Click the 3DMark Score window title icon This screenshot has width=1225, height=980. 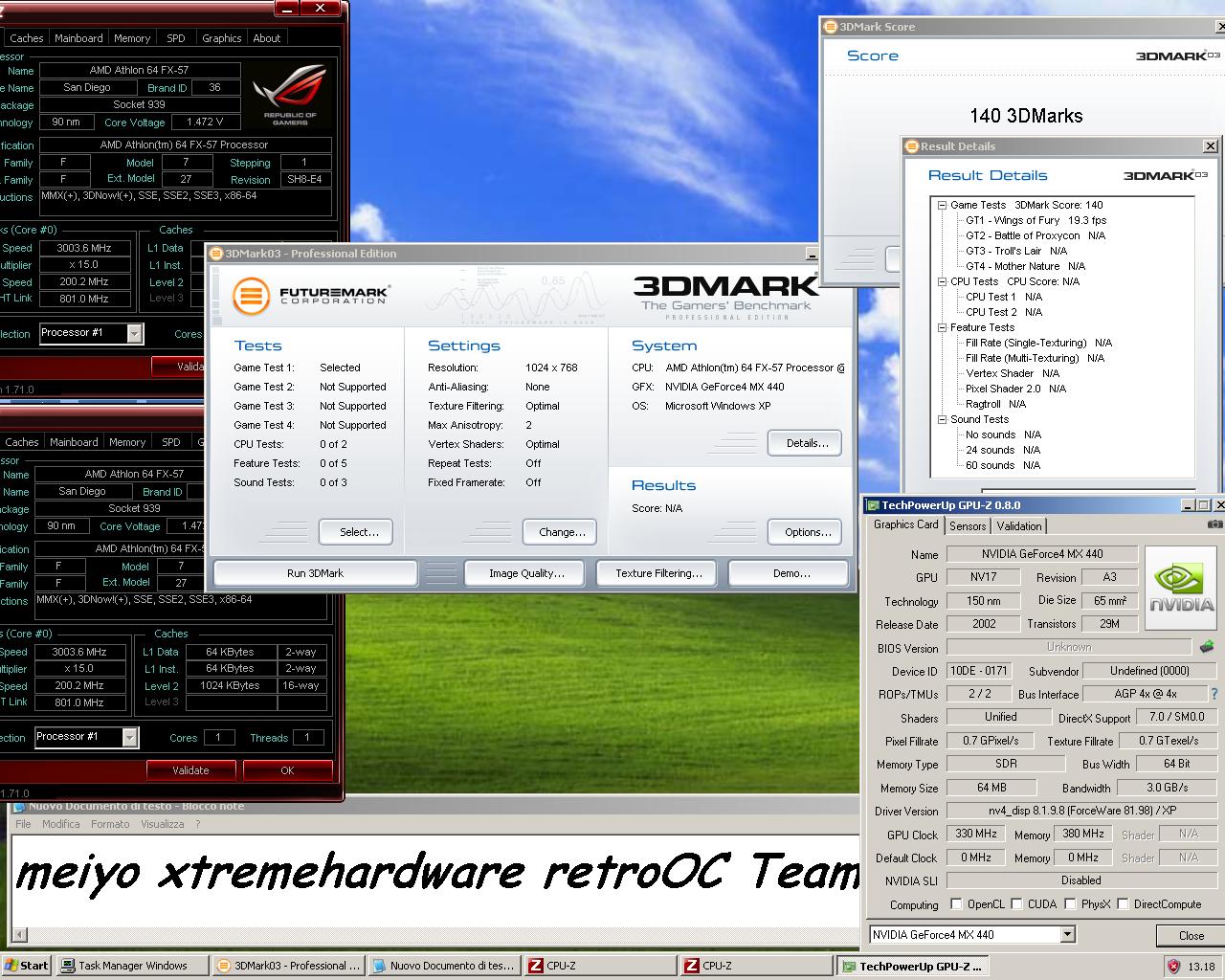[x=831, y=27]
